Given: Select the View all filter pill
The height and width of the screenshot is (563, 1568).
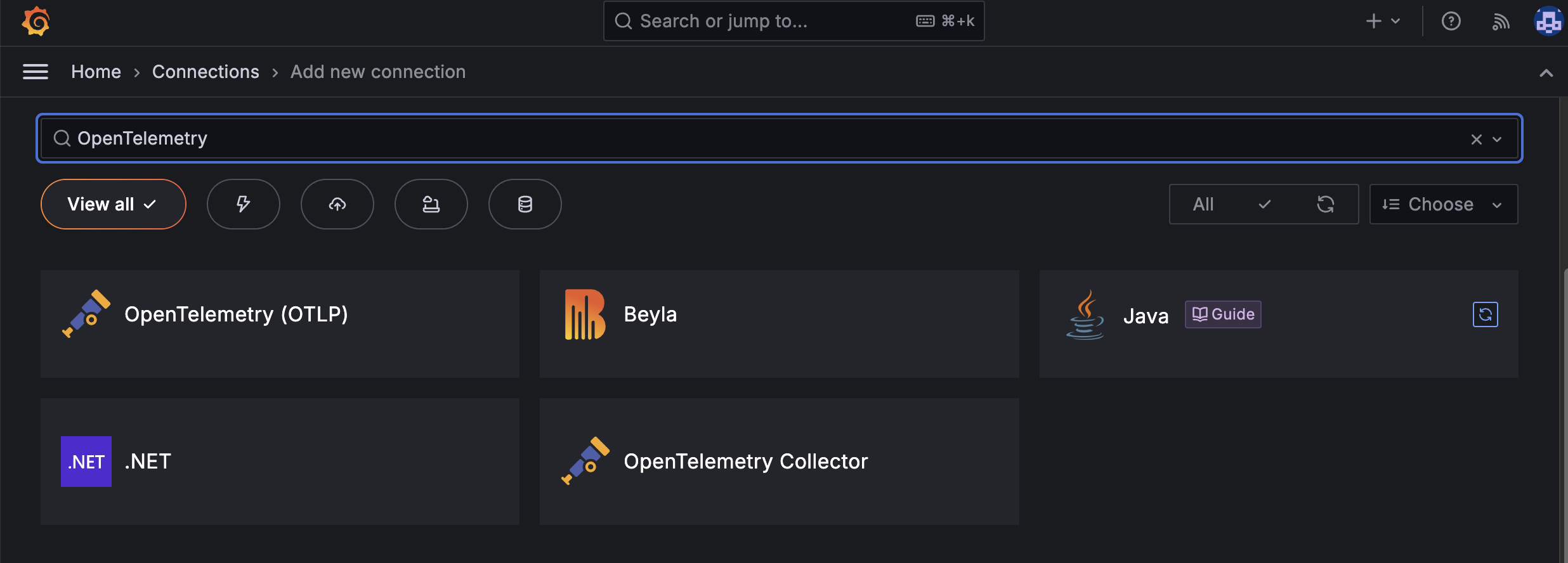Looking at the screenshot, I should pos(113,204).
